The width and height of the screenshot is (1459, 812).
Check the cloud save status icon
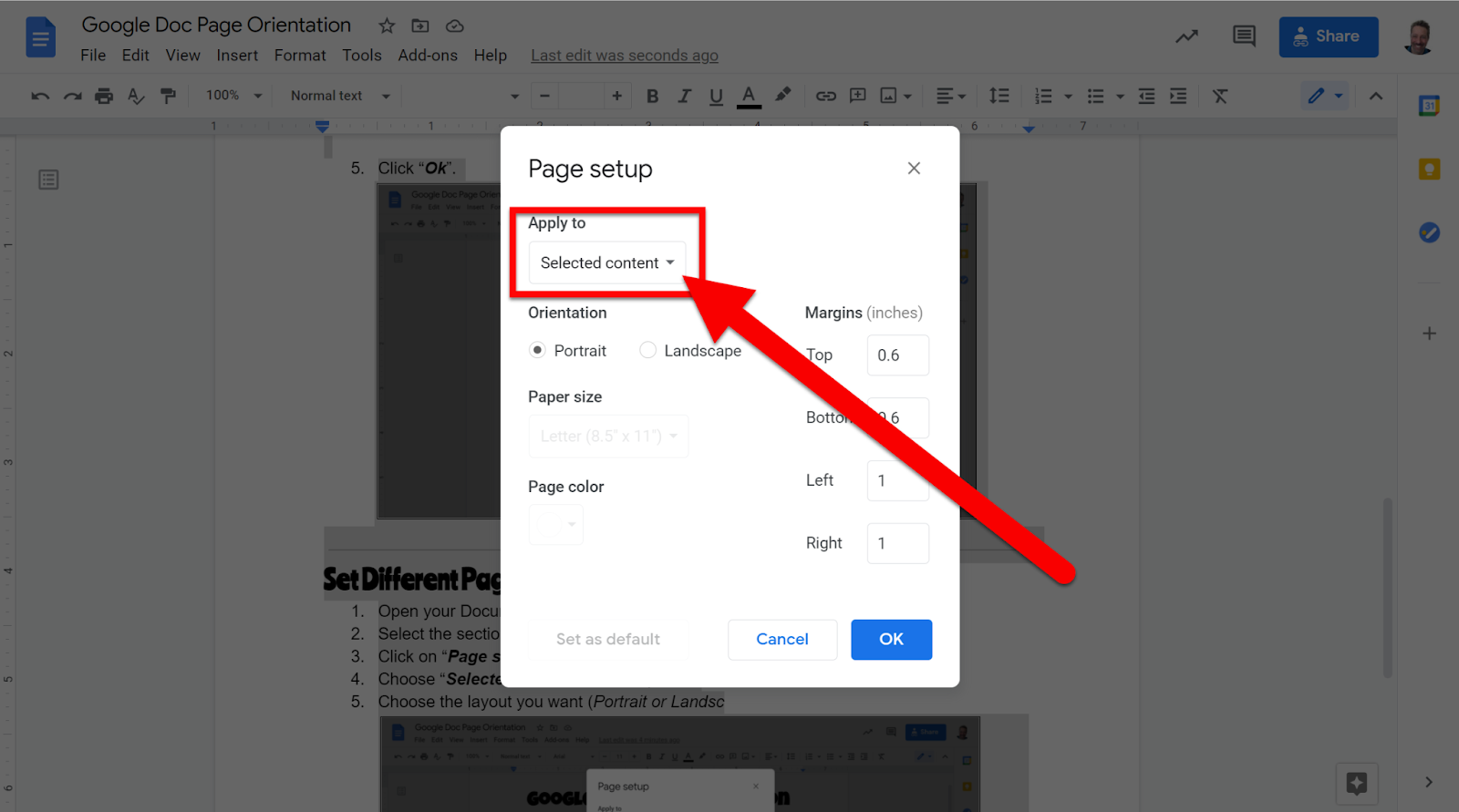[x=454, y=26]
